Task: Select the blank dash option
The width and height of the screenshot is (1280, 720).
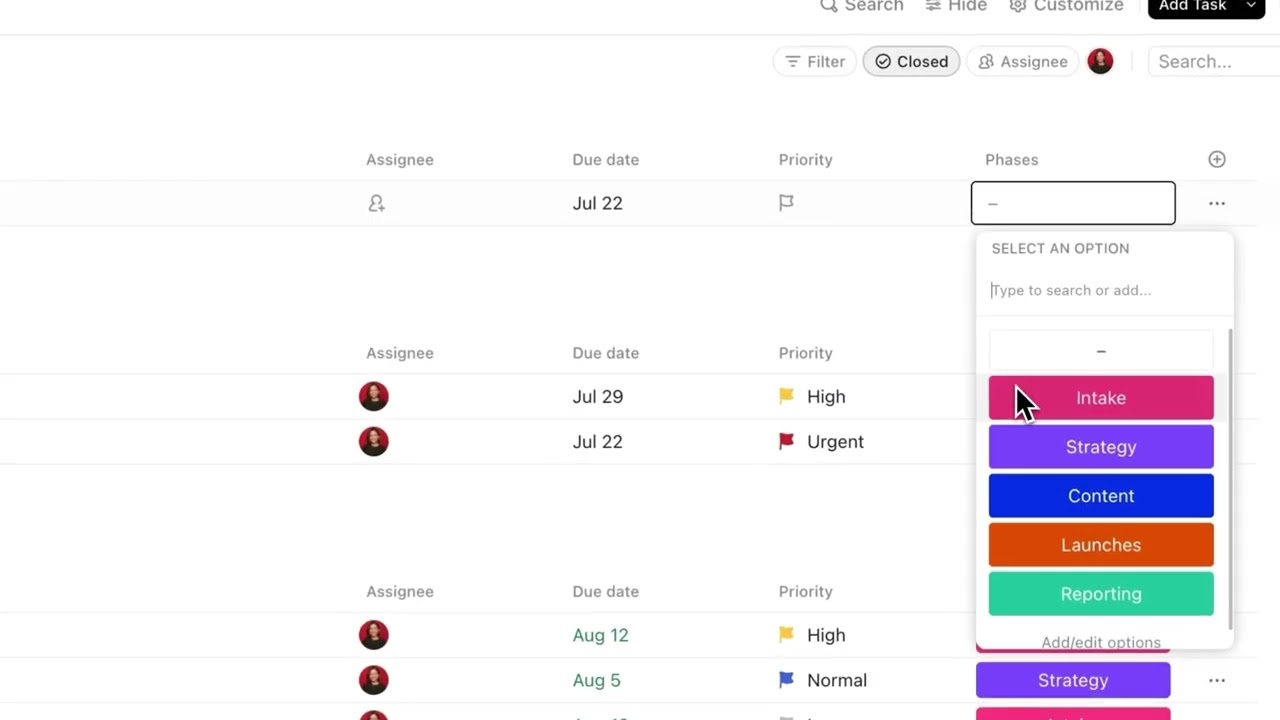Action: pyautogui.click(x=1101, y=351)
